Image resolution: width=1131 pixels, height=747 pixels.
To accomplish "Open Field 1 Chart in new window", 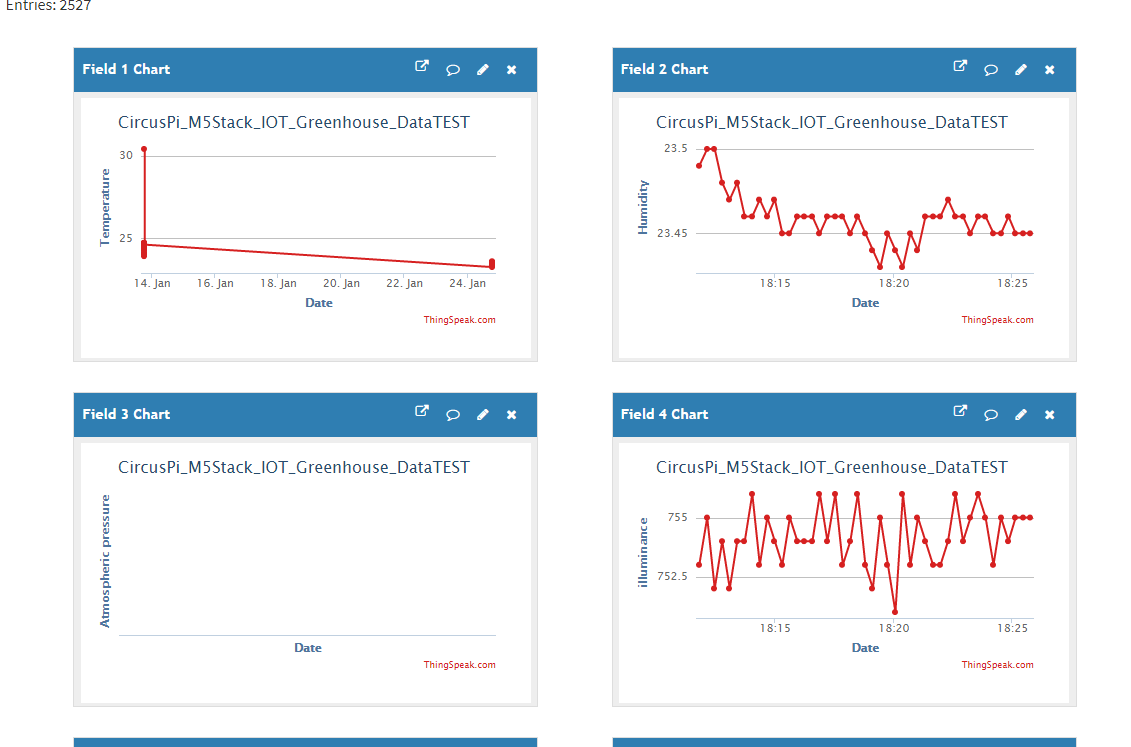I will pos(422,66).
